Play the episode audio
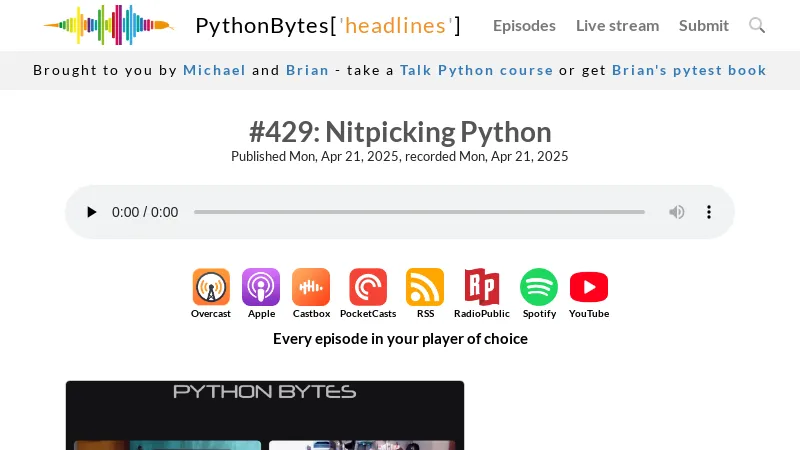The height and width of the screenshot is (450, 800). (x=92, y=212)
